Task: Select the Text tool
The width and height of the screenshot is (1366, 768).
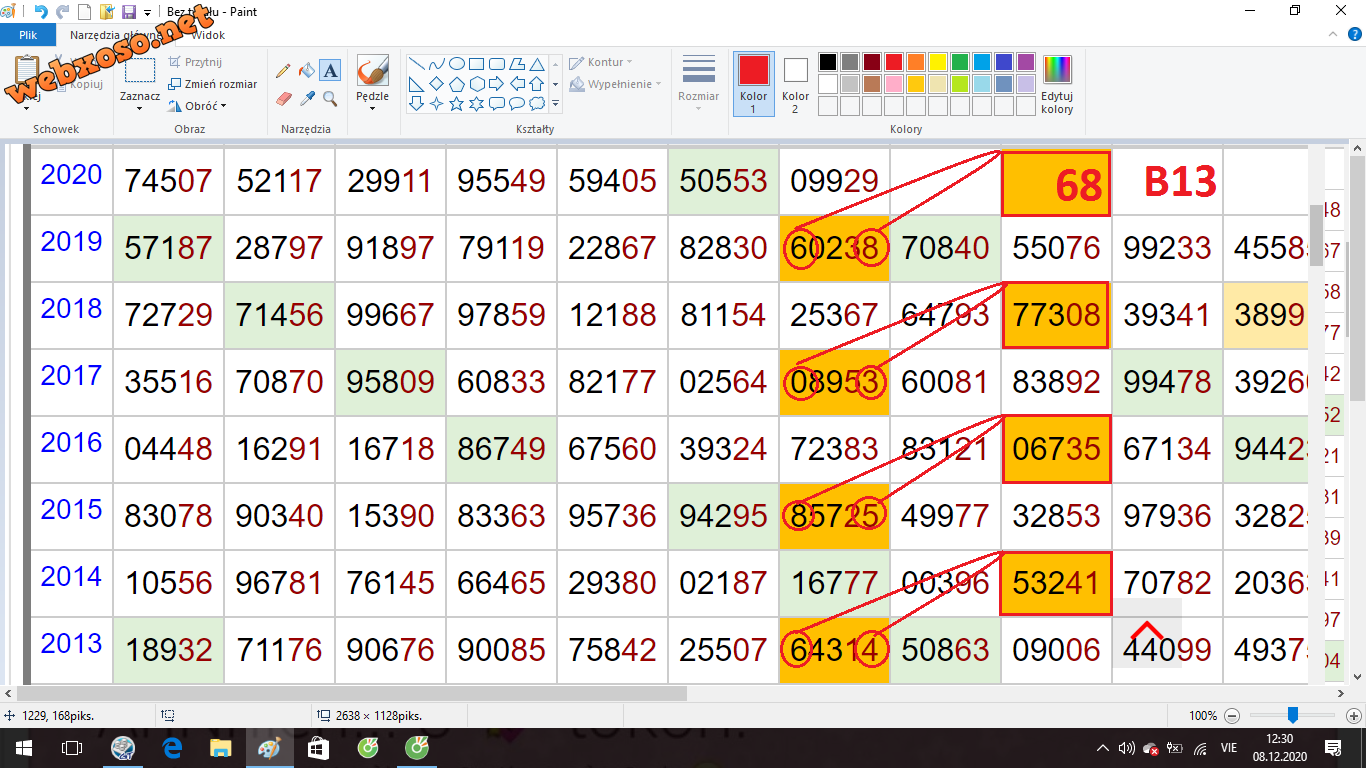Action: pyautogui.click(x=331, y=71)
